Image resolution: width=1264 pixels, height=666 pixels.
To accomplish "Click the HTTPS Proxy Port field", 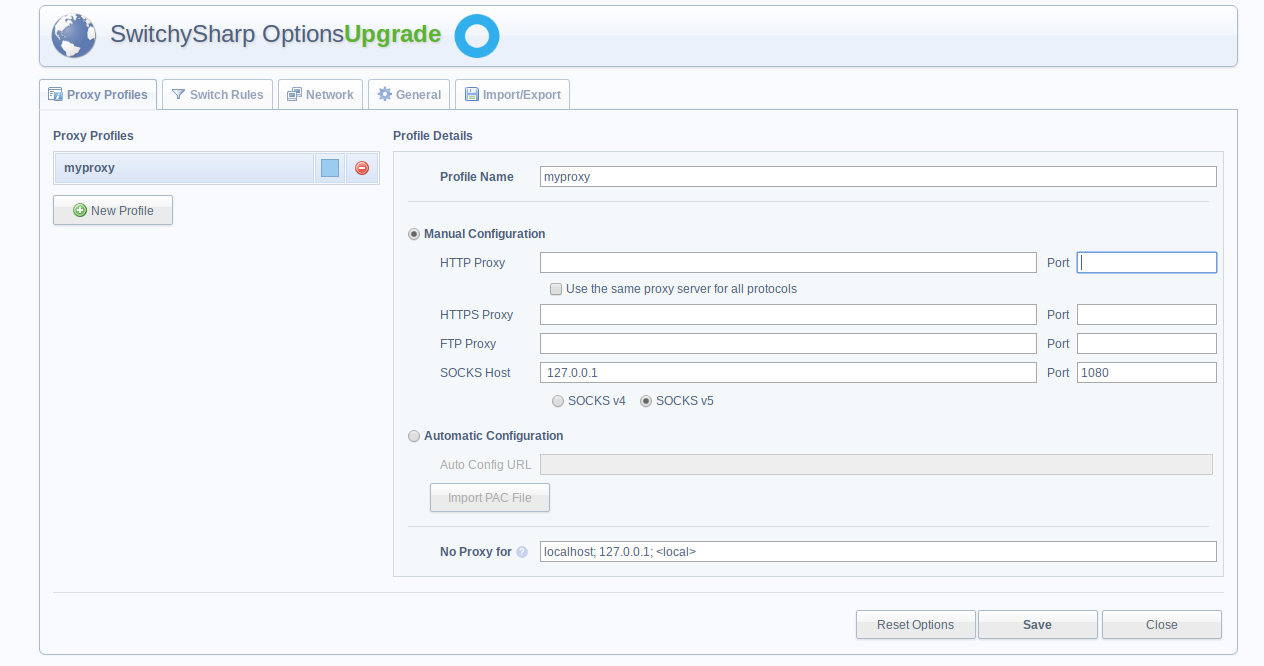I will 1147,315.
